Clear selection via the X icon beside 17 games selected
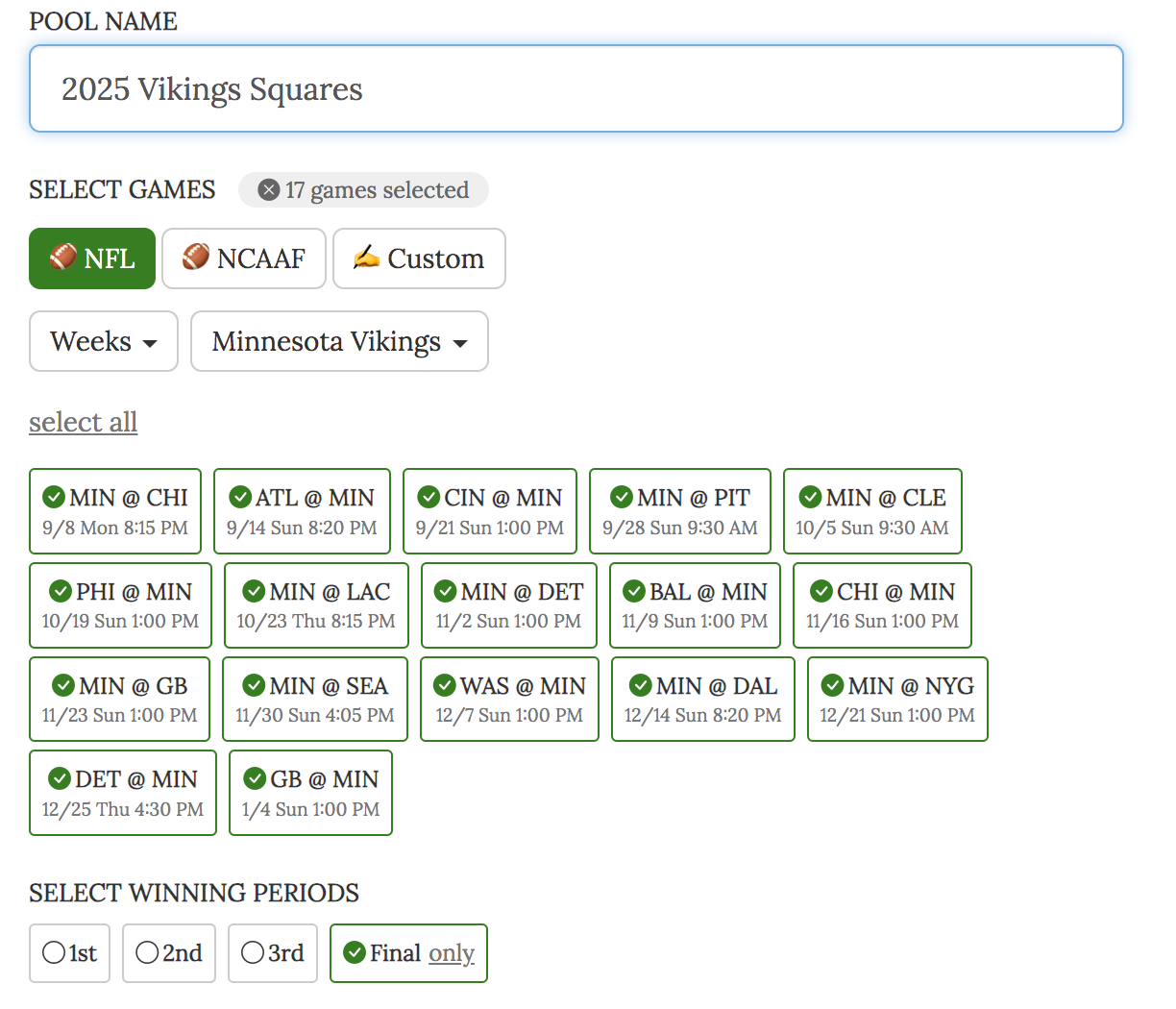1176x1009 pixels. tap(269, 190)
